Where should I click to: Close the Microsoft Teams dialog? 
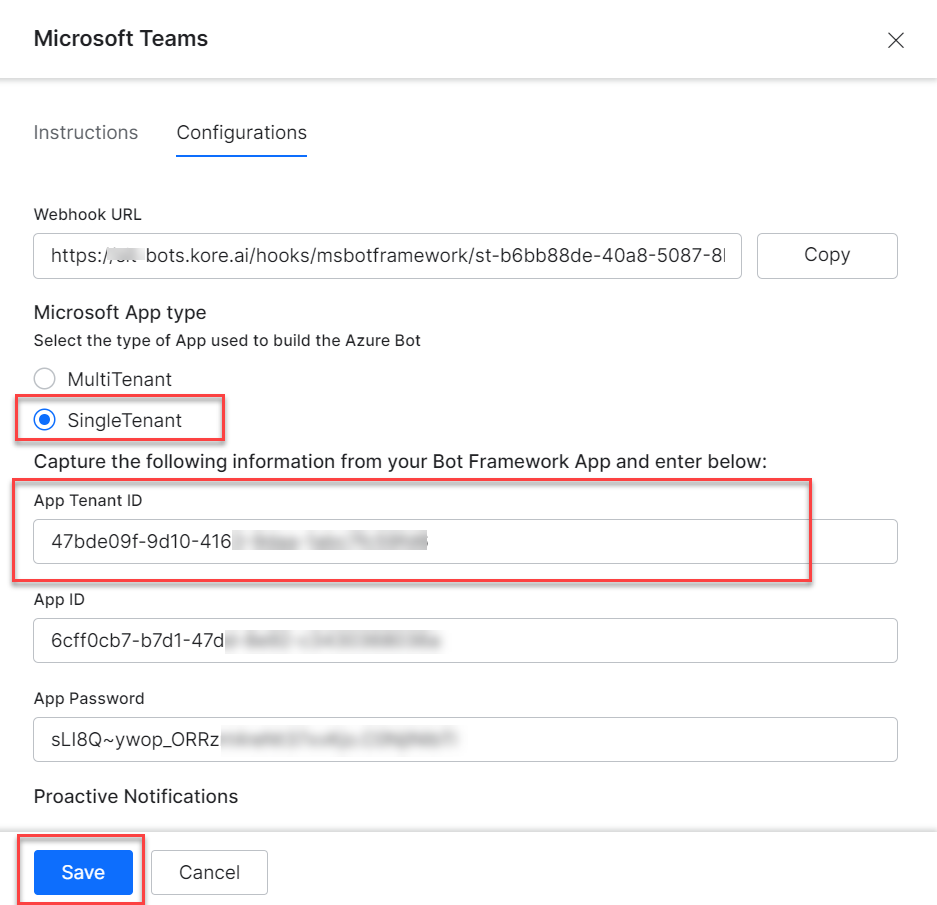tap(895, 40)
